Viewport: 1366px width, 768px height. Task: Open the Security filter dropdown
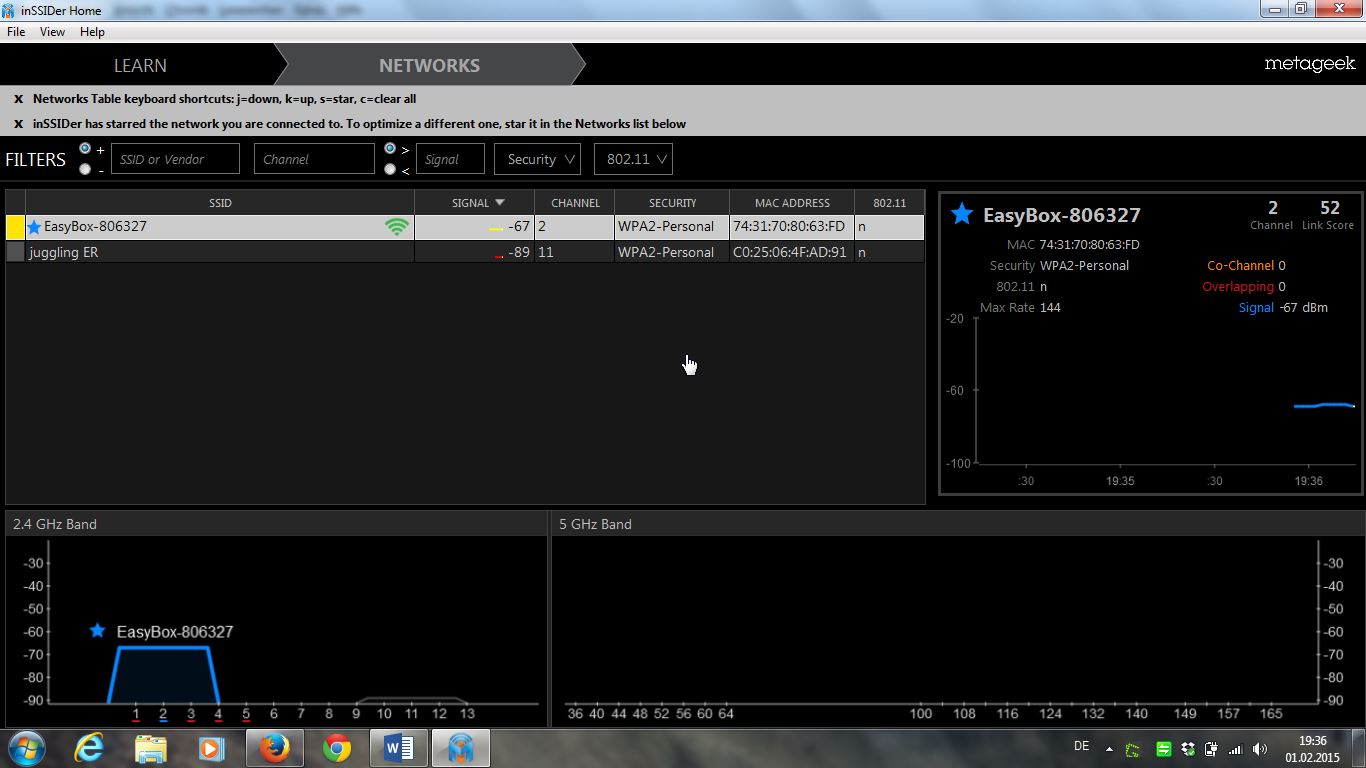(538, 159)
